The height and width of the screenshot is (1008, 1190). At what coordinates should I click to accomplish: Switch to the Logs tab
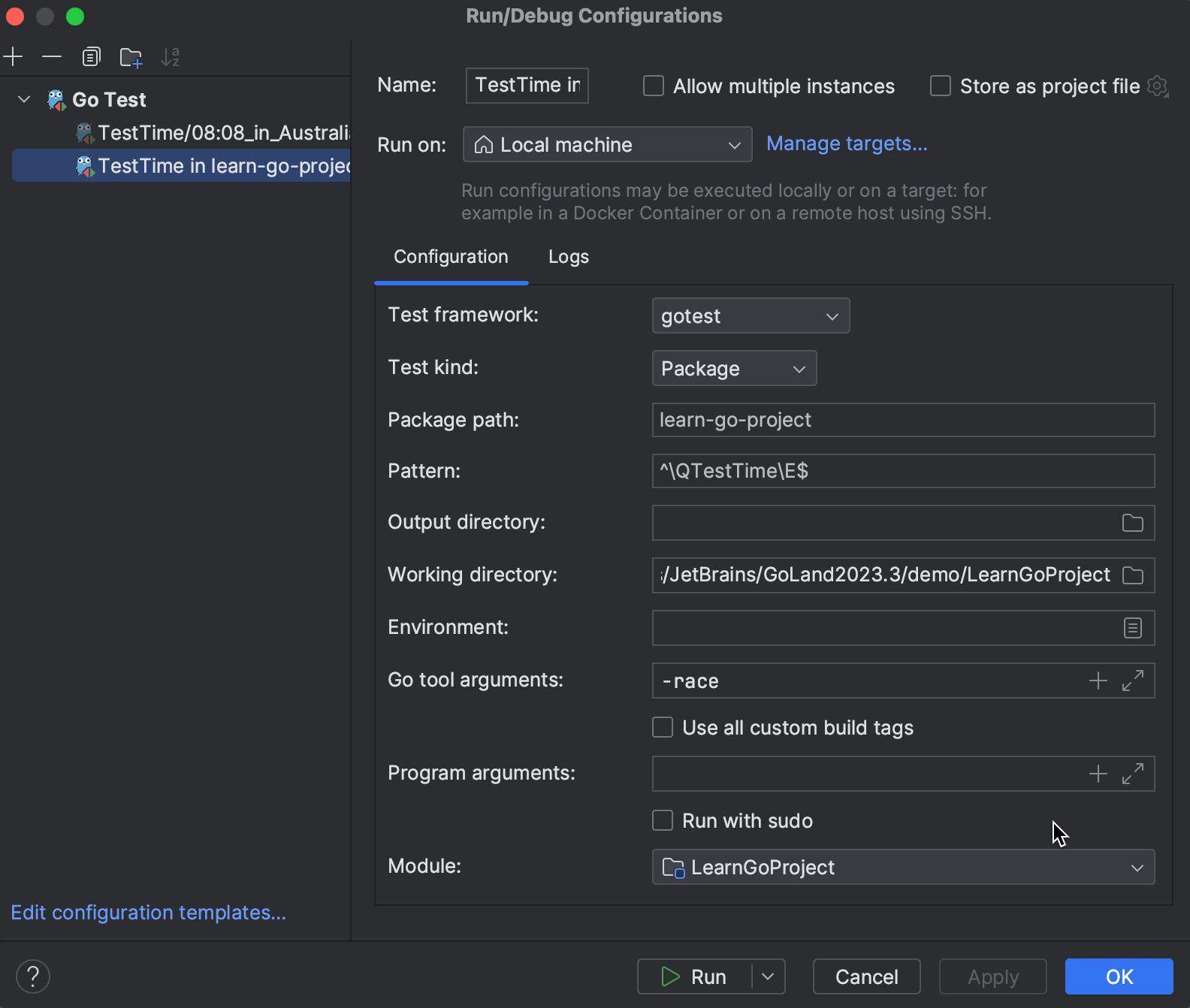tap(568, 257)
